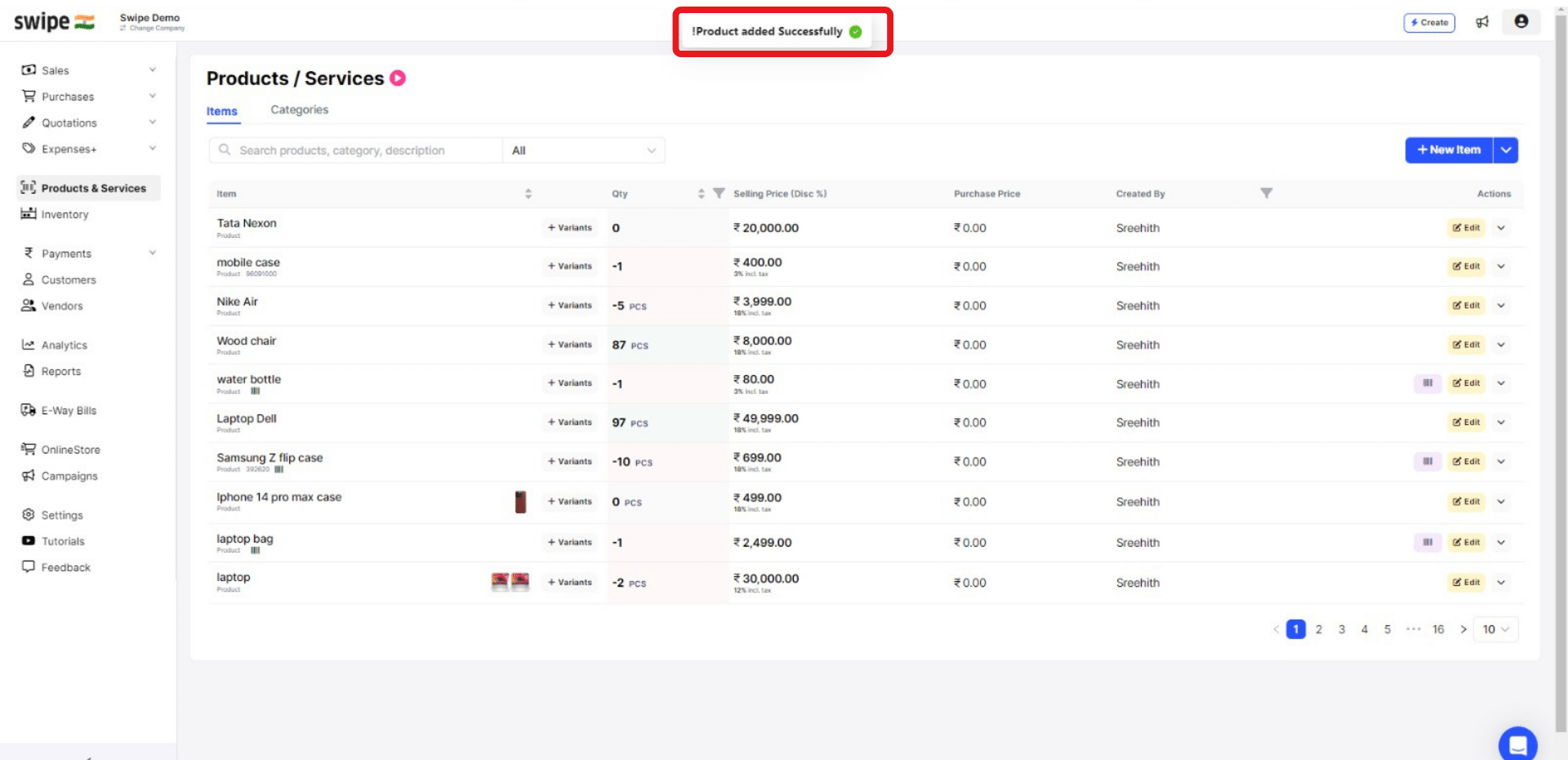Switch to the Categories tab

pos(299,110)
